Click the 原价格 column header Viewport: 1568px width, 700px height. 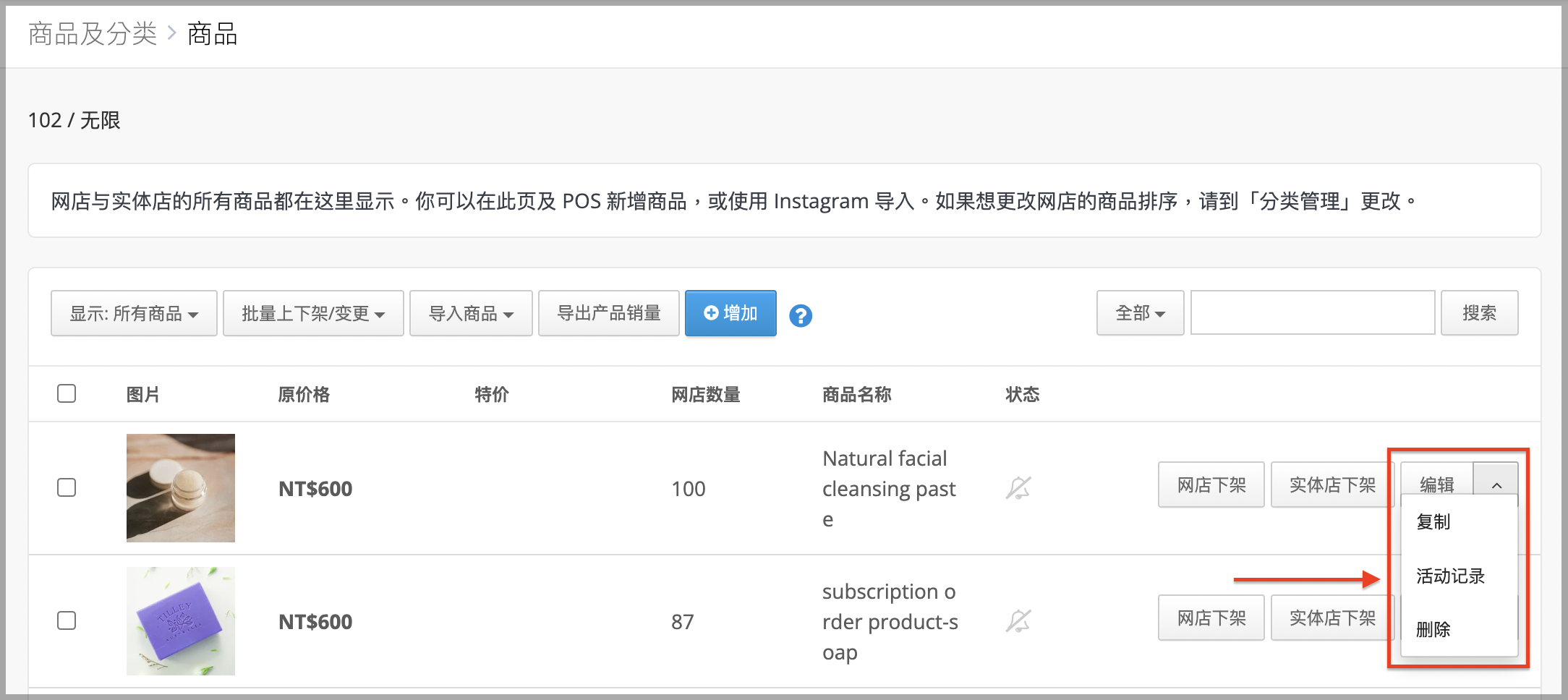[304, 394]
